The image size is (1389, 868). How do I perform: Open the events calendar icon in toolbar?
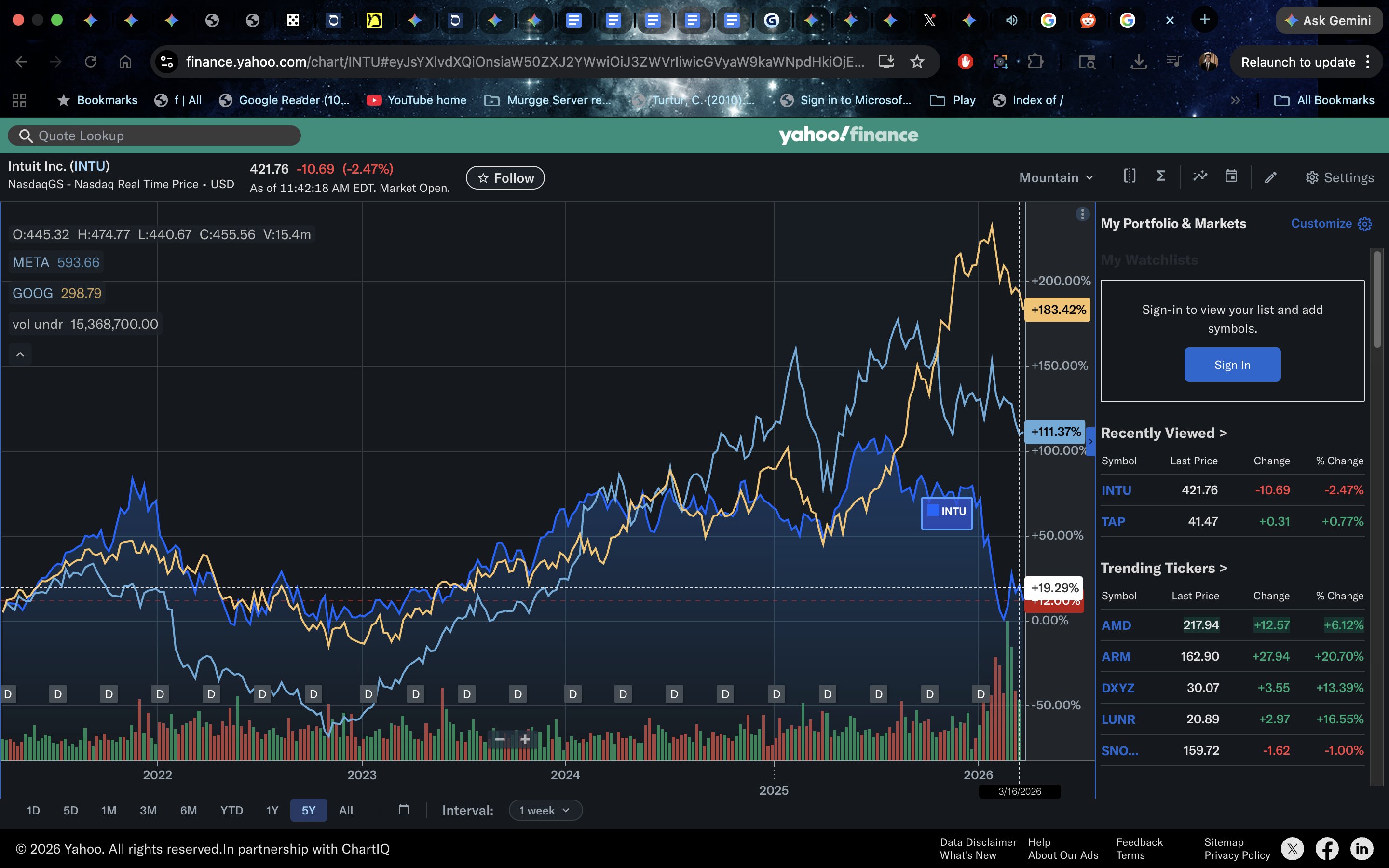click(1231, 176)
